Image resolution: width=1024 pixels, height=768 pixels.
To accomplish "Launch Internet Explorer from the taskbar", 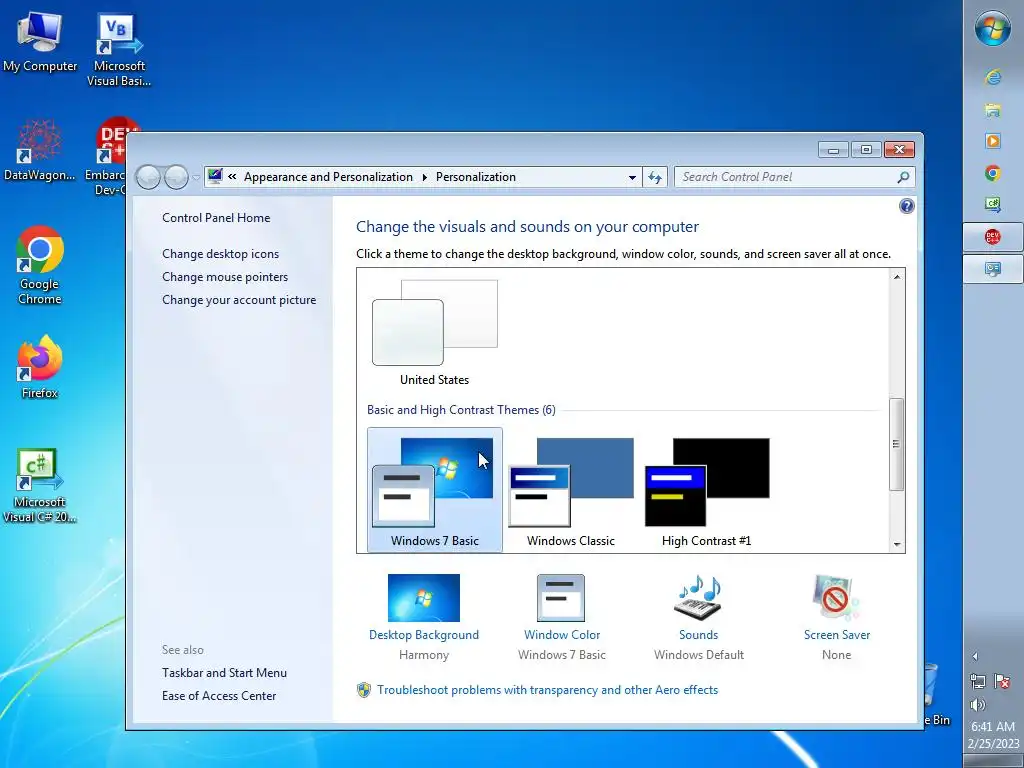I will (x=993, y=78).
